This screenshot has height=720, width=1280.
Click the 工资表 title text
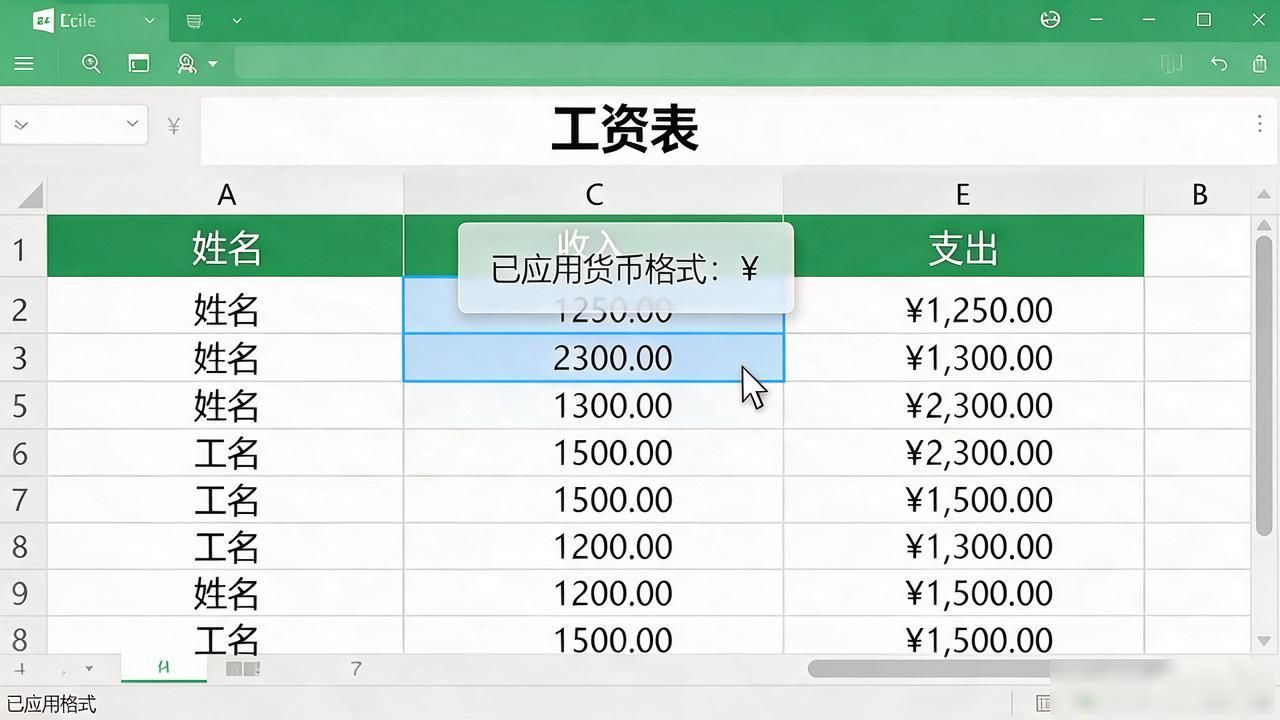(x=625, y=130)
